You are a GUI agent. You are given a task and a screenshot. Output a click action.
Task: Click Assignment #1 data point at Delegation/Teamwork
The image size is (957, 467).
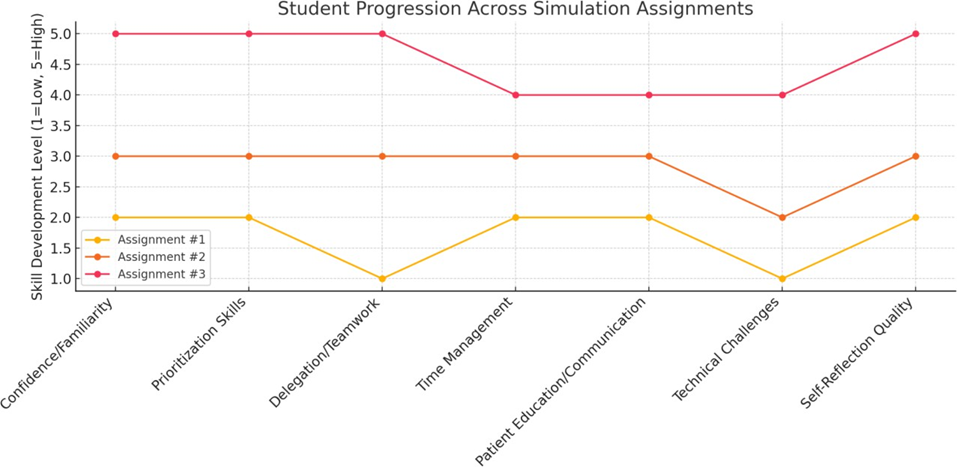pos(382,278)
